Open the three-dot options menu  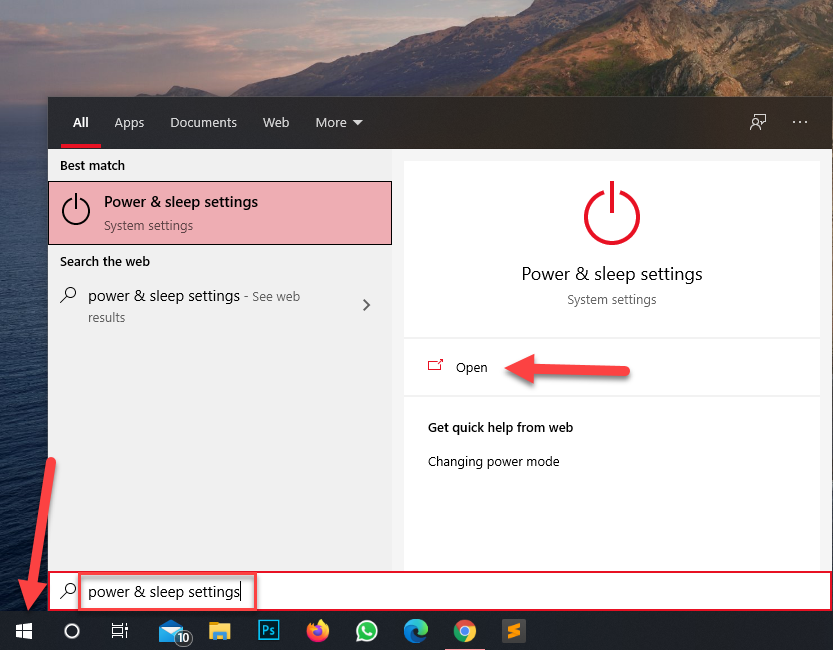(x=799, y=122)
